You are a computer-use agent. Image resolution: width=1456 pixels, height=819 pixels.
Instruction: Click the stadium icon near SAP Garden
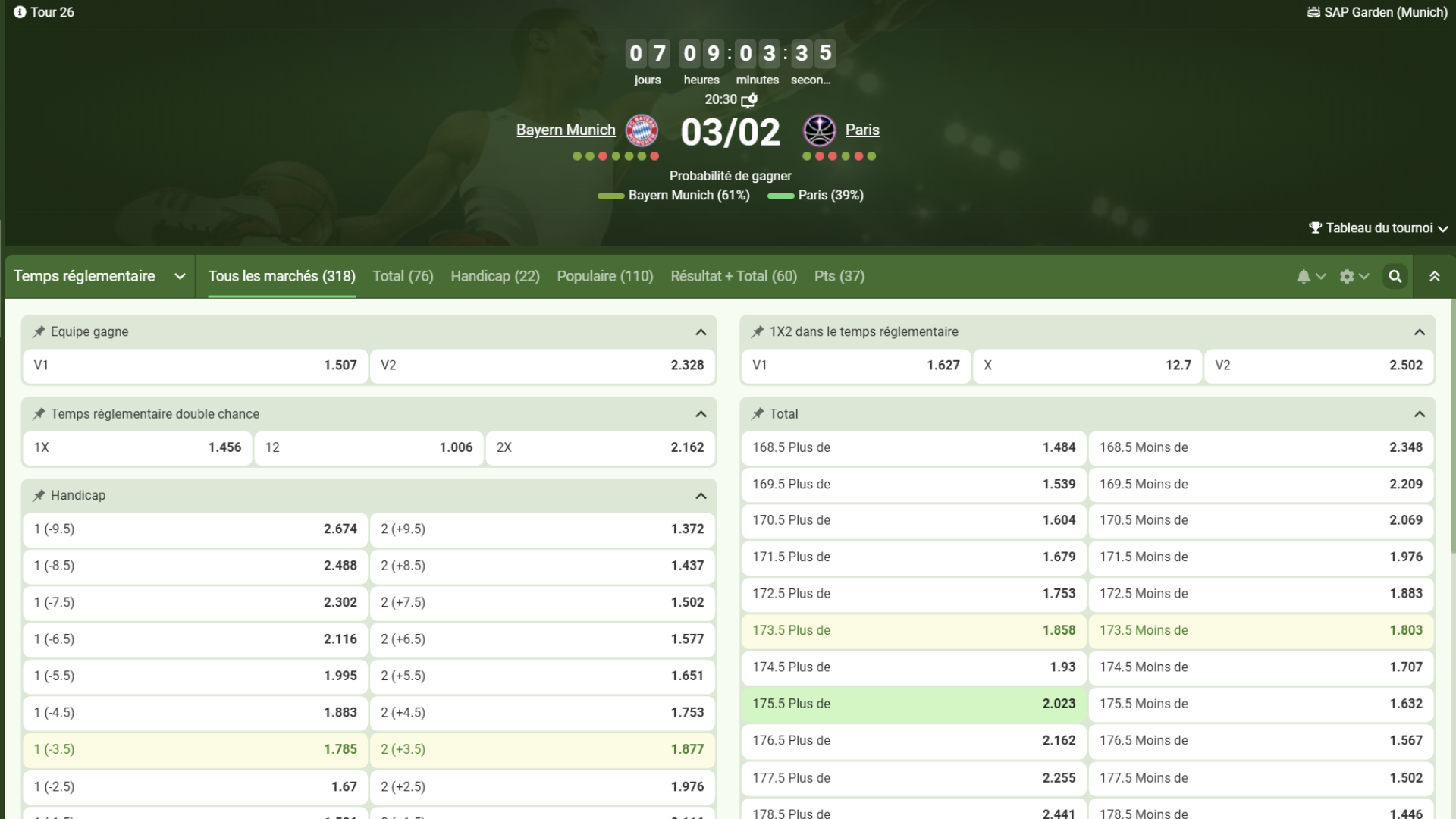[1314, 11]
